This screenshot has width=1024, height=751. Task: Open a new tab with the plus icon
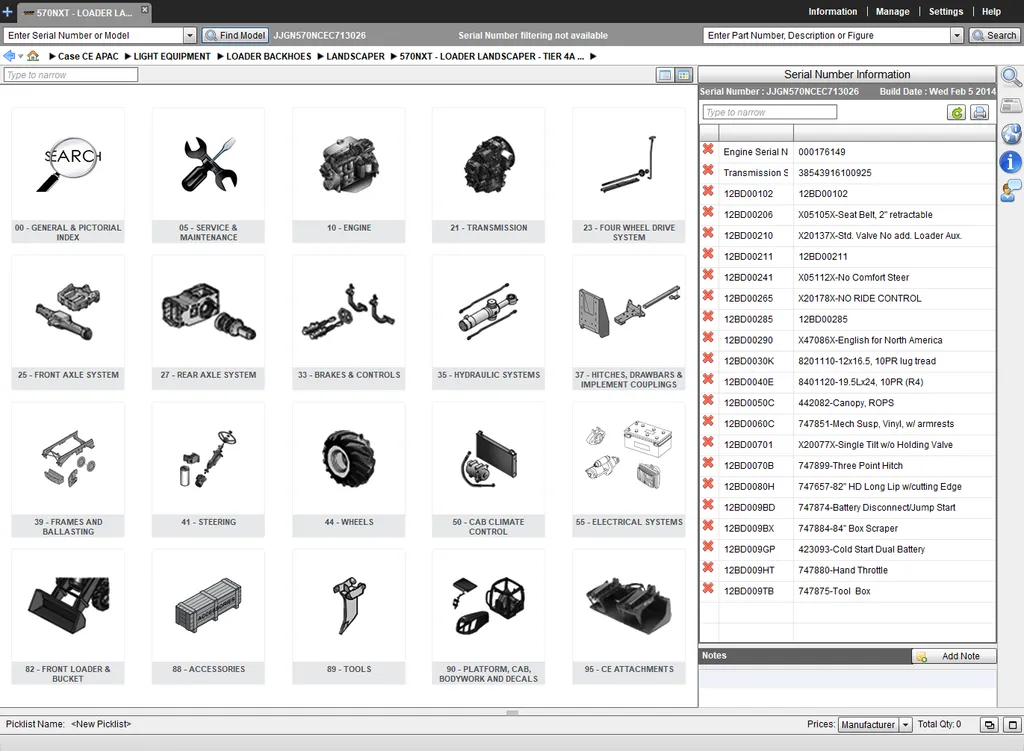click(7, 11)
